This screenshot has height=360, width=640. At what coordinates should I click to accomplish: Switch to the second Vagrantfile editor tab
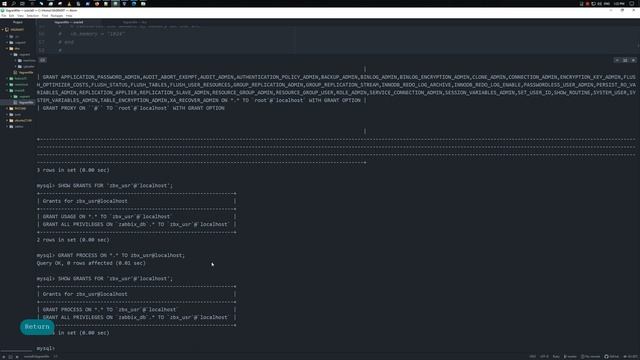135,22
